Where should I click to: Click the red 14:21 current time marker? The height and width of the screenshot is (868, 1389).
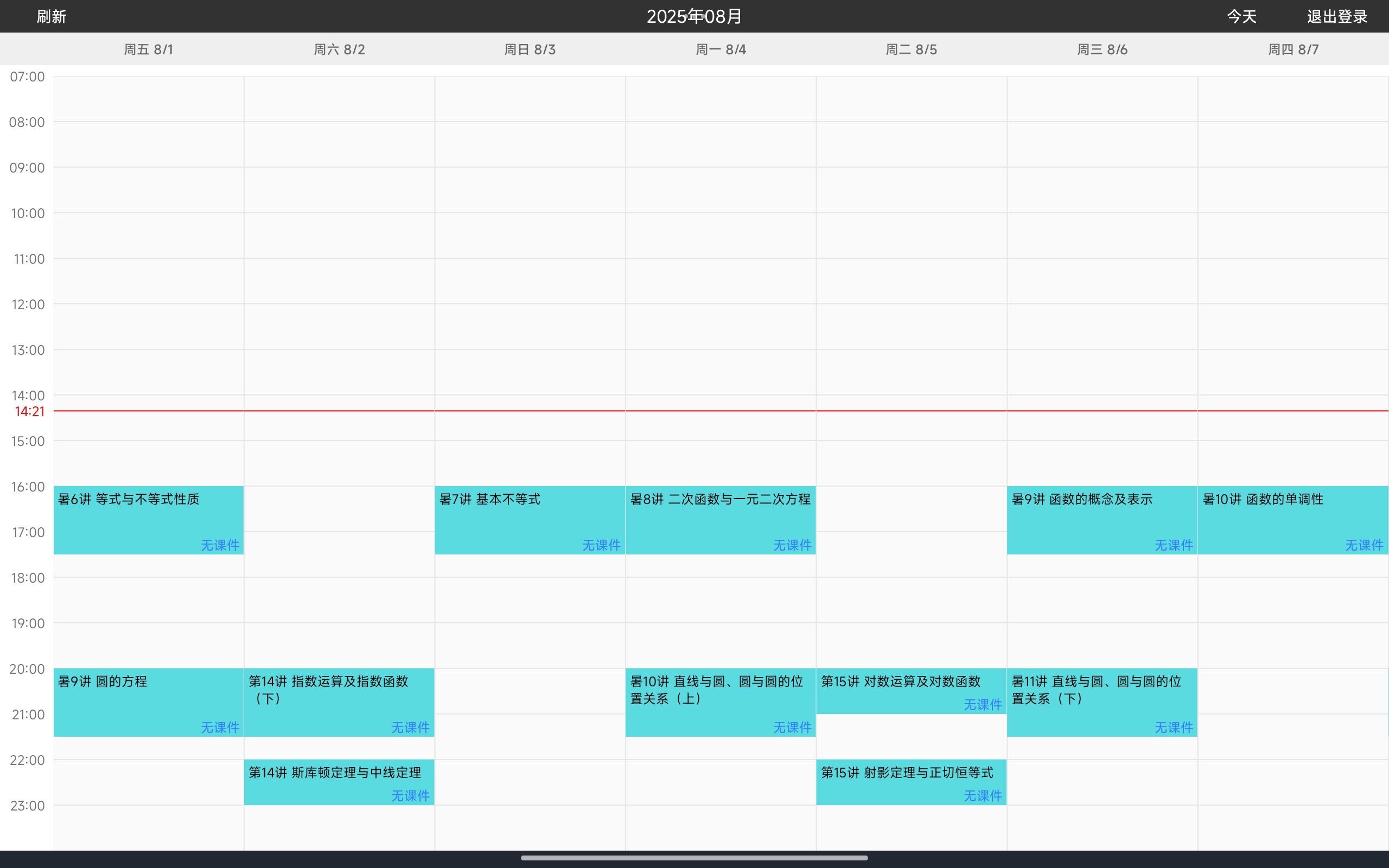[30, 411]
